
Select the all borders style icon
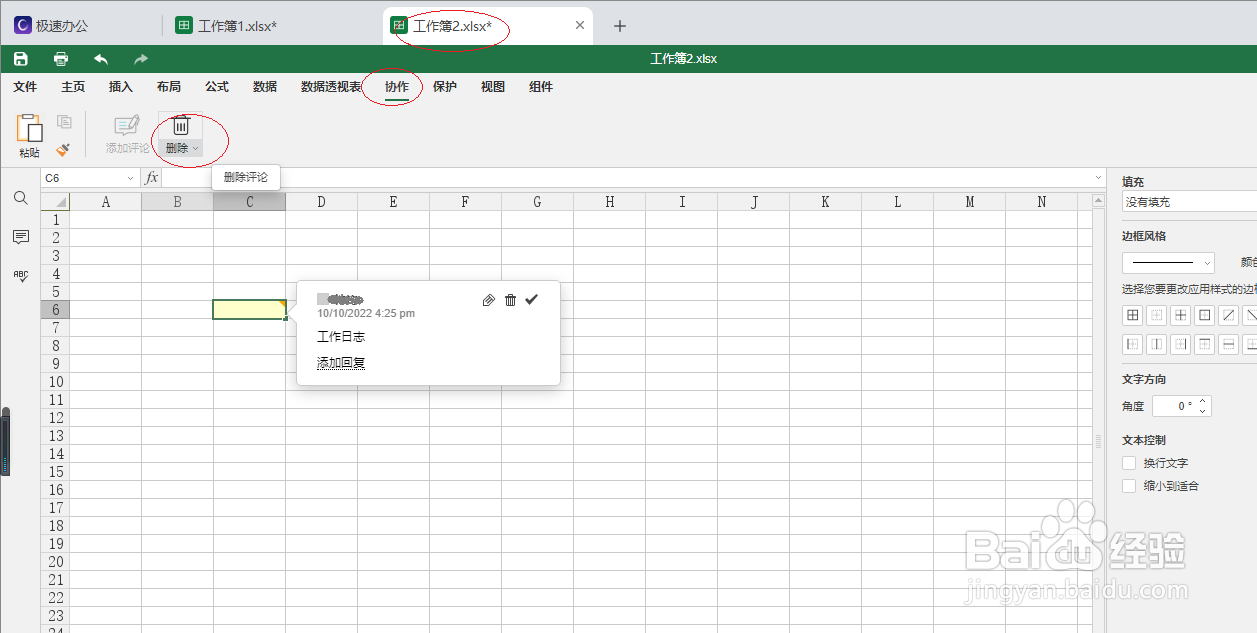click(1132, 315)
